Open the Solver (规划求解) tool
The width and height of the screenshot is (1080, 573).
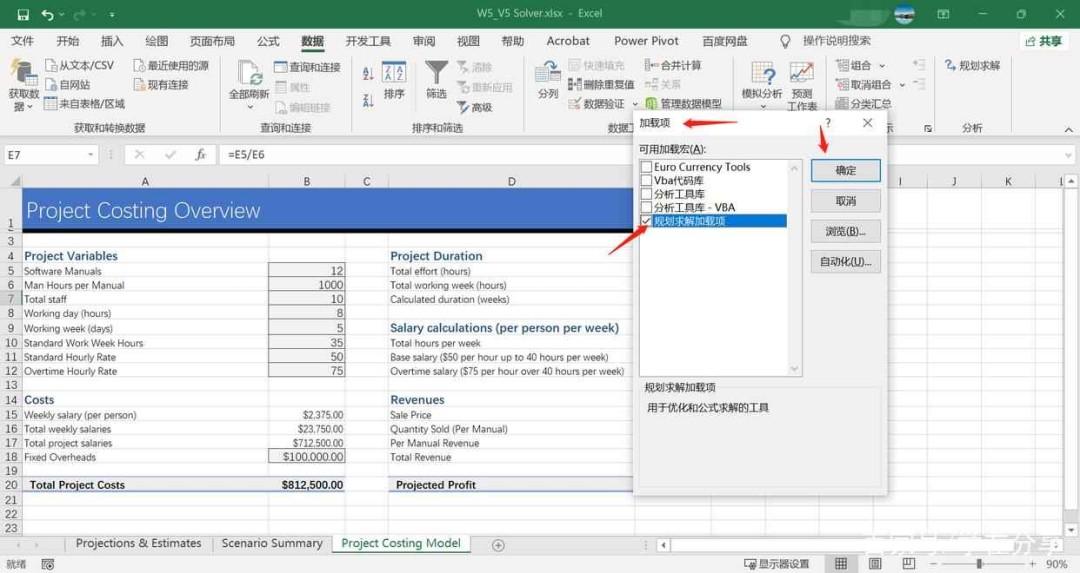(x=972, y=65)
